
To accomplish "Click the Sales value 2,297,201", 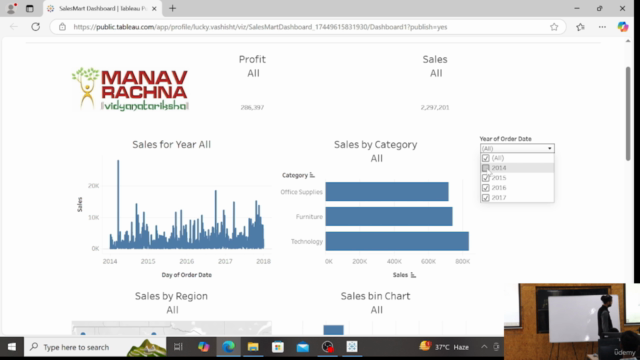I will click(x=435, y=107).
